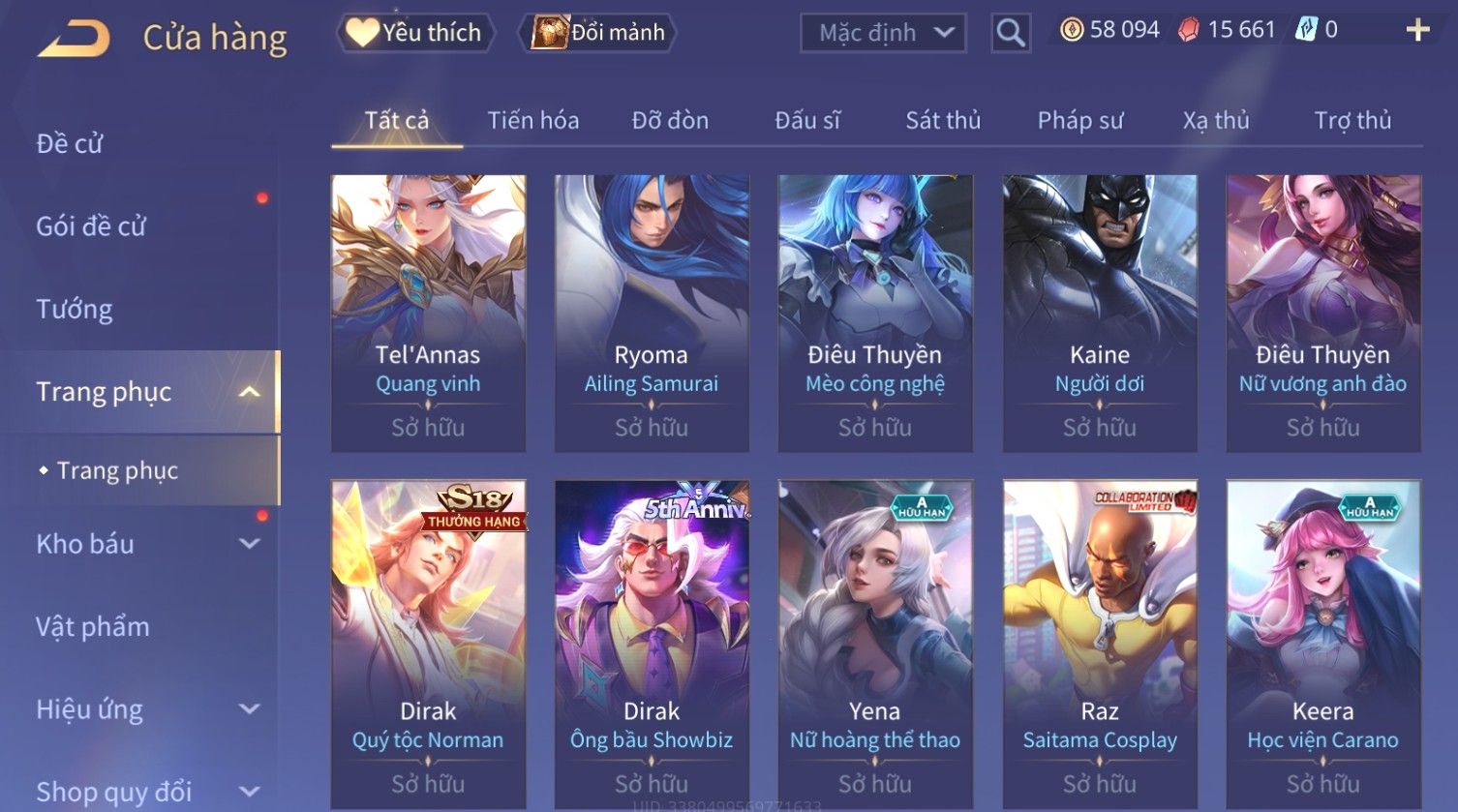Collapse the Trang phục sidebar section
The height and width of the screenshot is (812, 1458).
click(249, 392)
